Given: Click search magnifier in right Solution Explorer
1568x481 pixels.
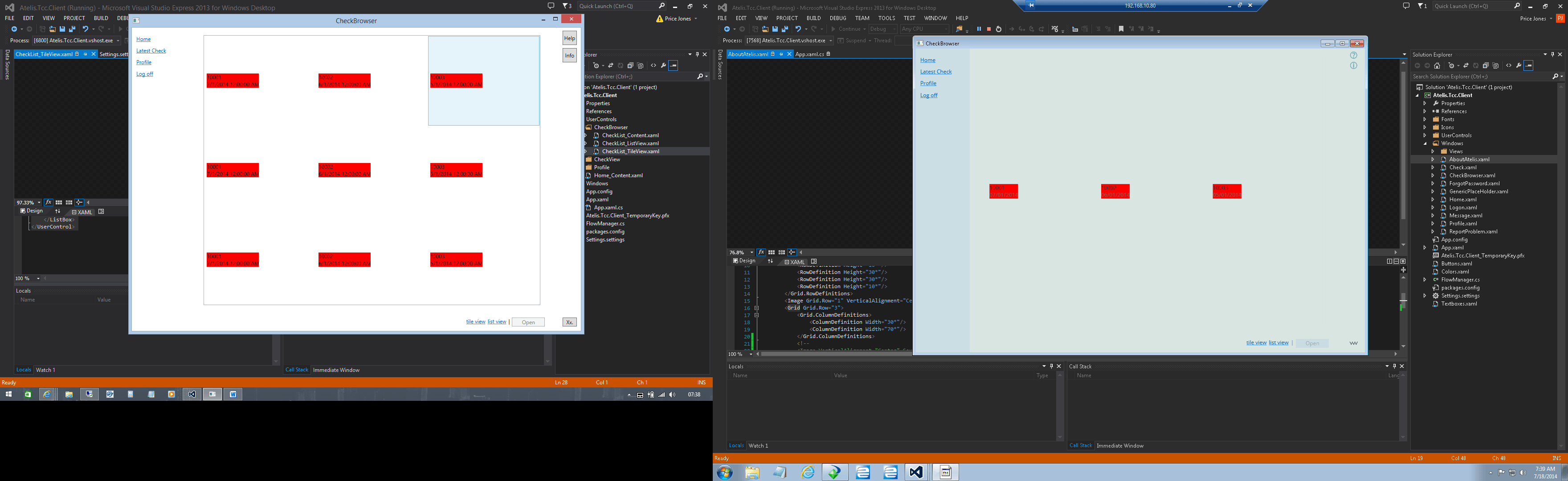Looking at the screenshot, I should pos(1555,77).
